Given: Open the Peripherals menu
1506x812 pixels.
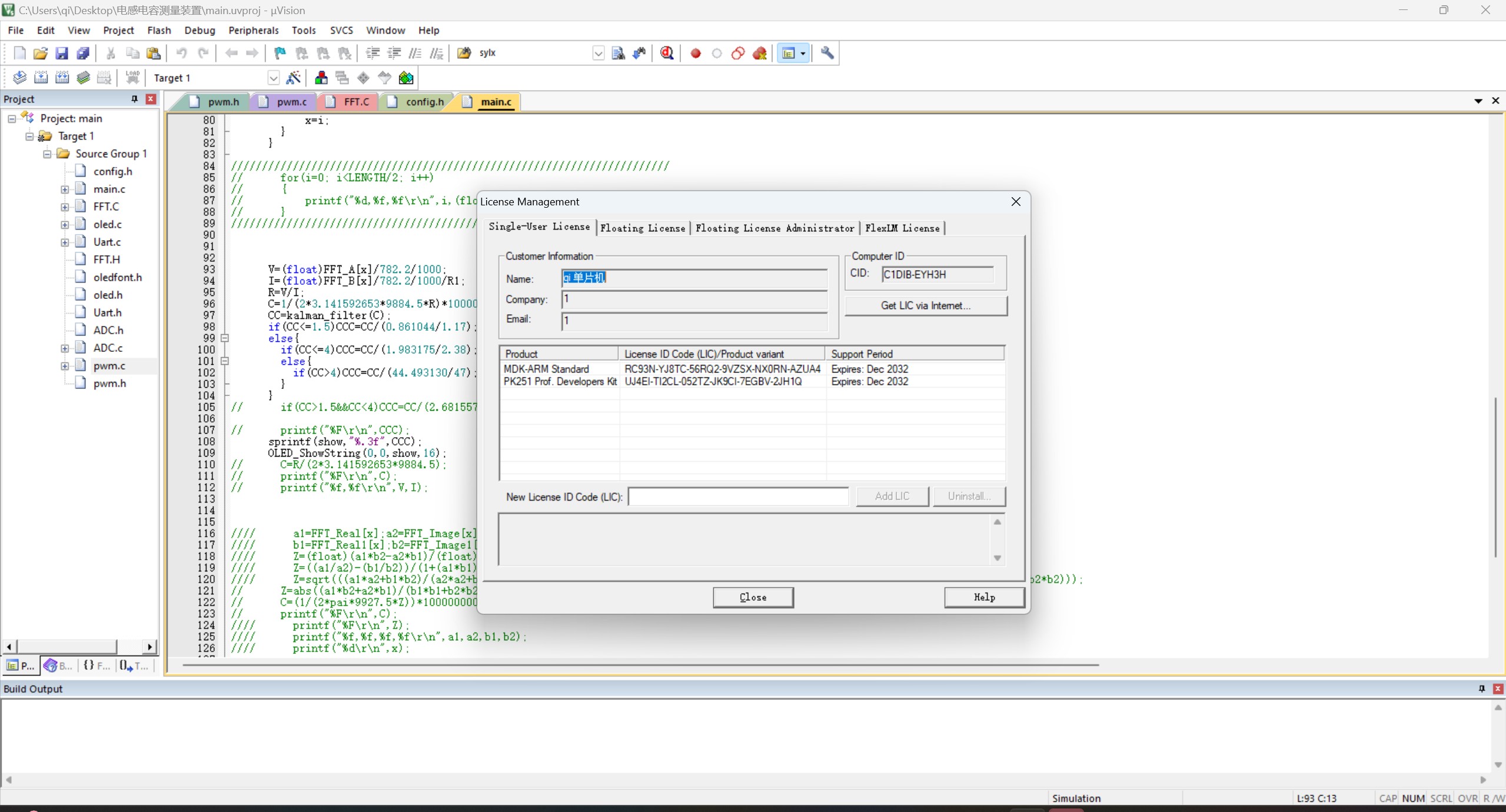Looking at the screenshot, I should tap(253, 30).
